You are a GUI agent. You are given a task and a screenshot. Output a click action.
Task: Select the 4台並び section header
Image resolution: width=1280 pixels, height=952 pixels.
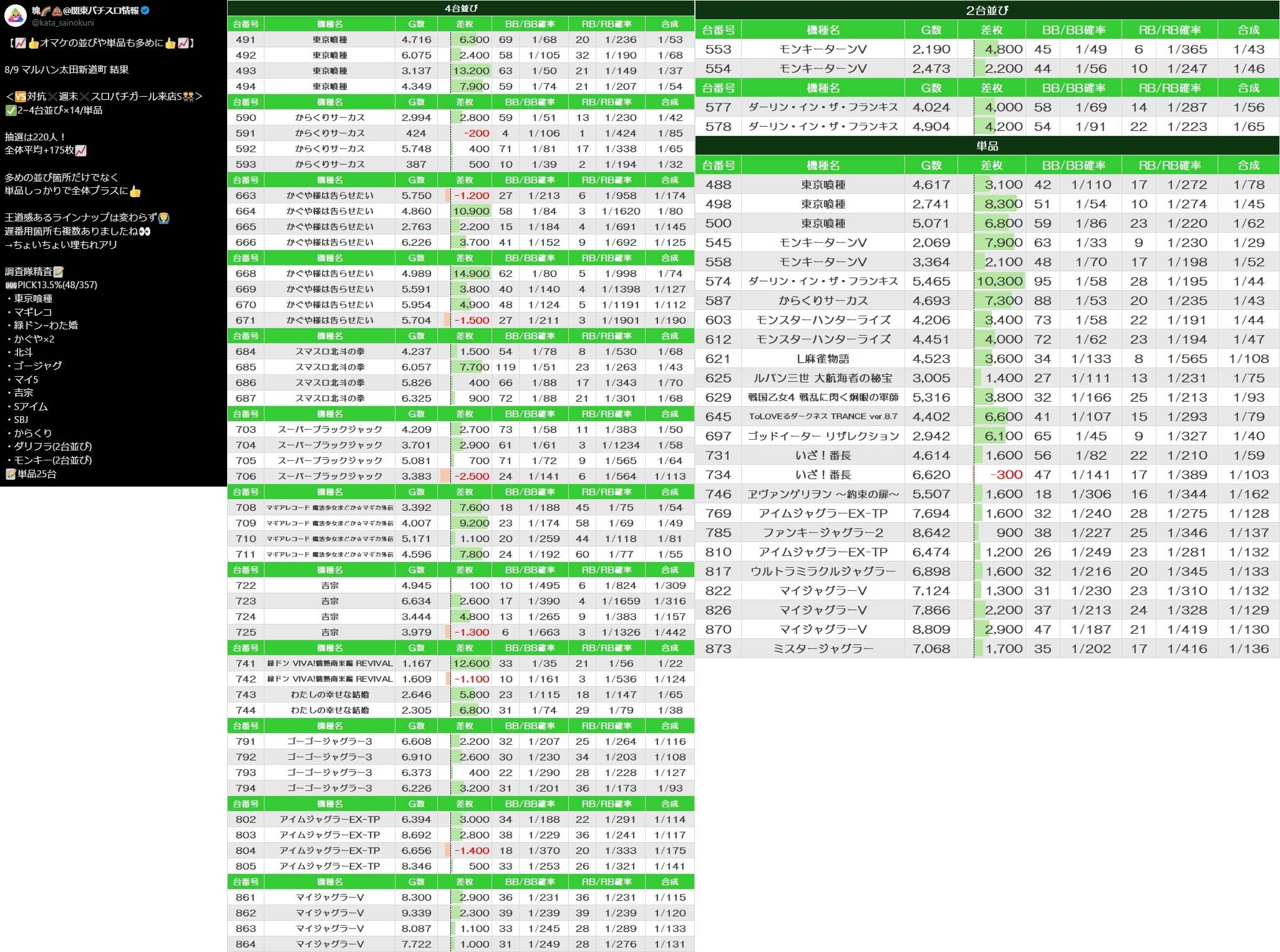(460, 8)
